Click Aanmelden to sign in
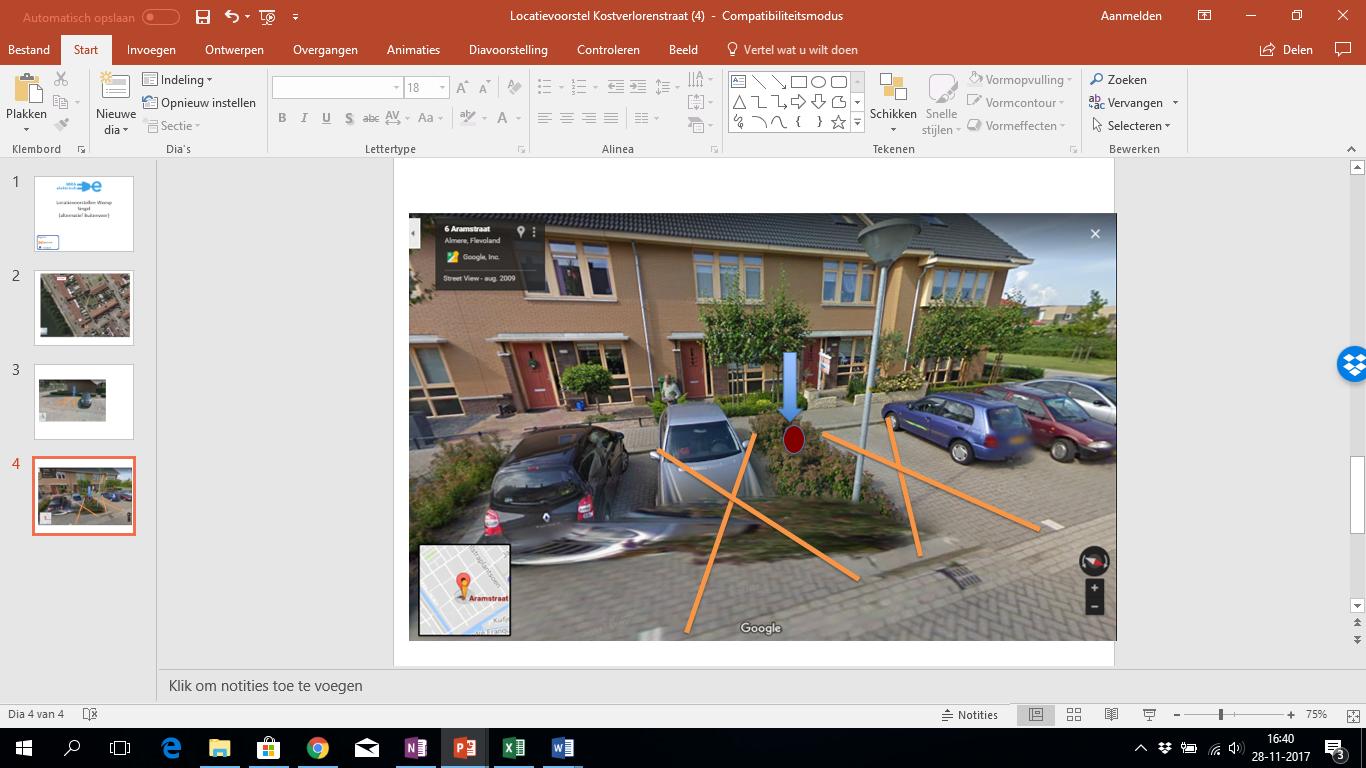1366x768 pixels. pos(1131,16)
